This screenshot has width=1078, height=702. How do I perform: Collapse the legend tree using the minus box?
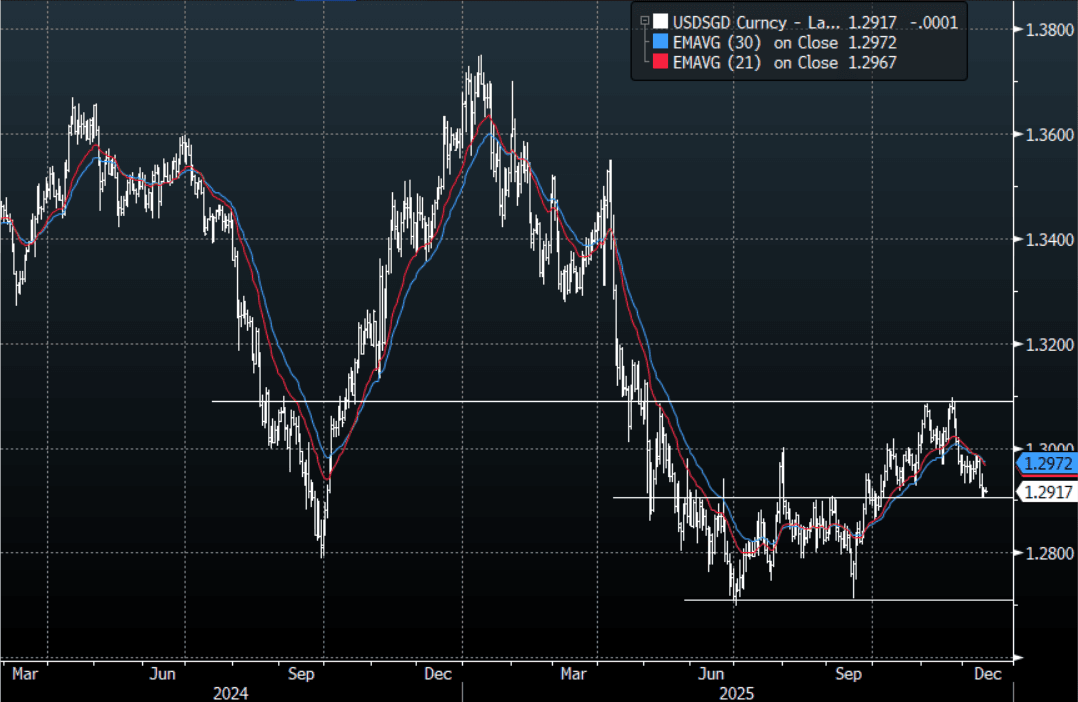(645, 20)
